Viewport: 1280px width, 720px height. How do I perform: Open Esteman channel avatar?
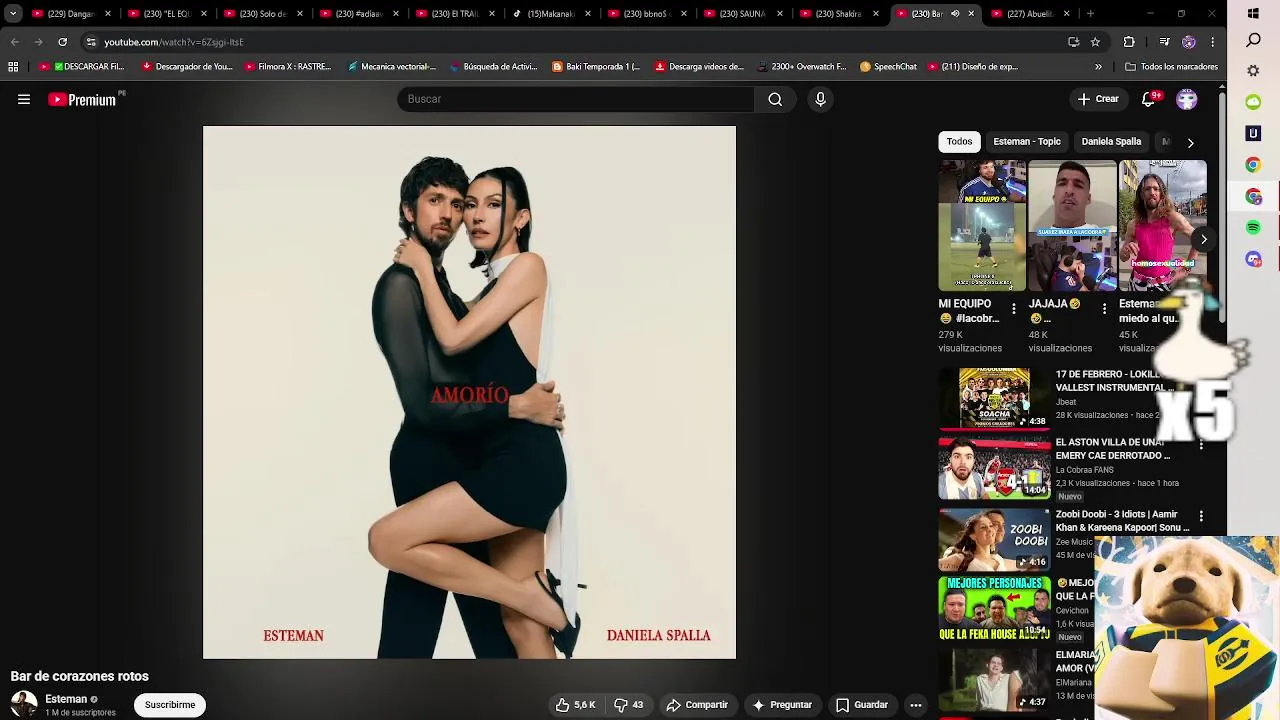tap(24, 704)
